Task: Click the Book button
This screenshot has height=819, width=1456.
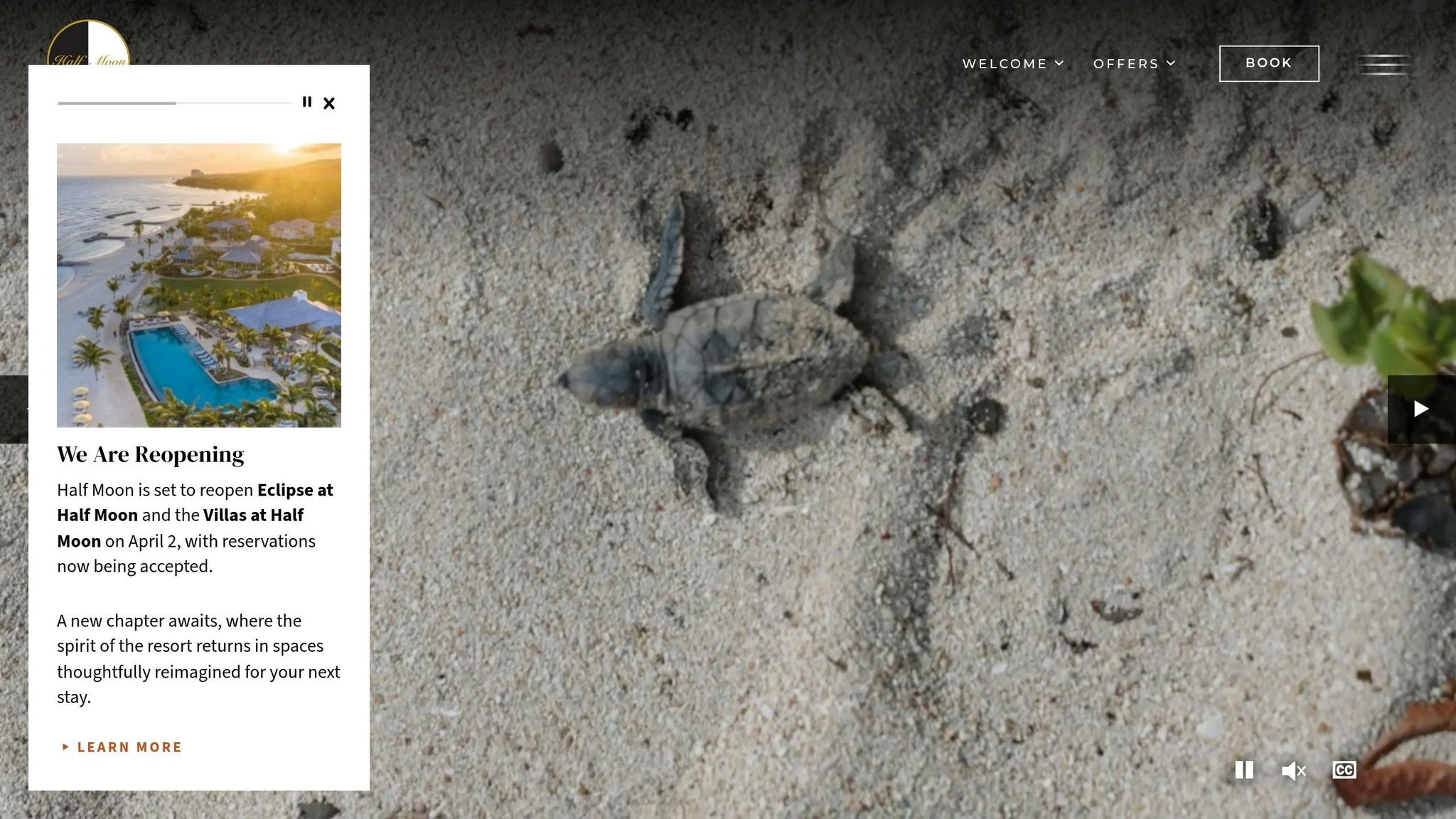Action: [1269, 63]
